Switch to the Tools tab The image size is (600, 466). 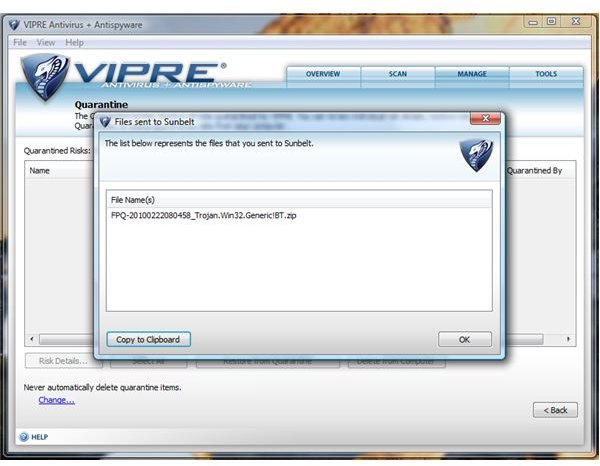coord(546,76)
